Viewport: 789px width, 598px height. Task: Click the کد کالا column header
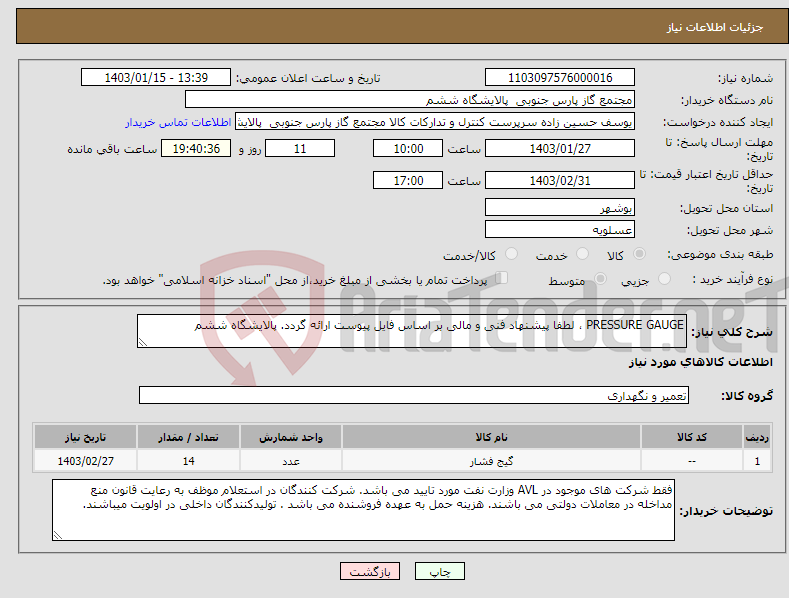(692, 437)
